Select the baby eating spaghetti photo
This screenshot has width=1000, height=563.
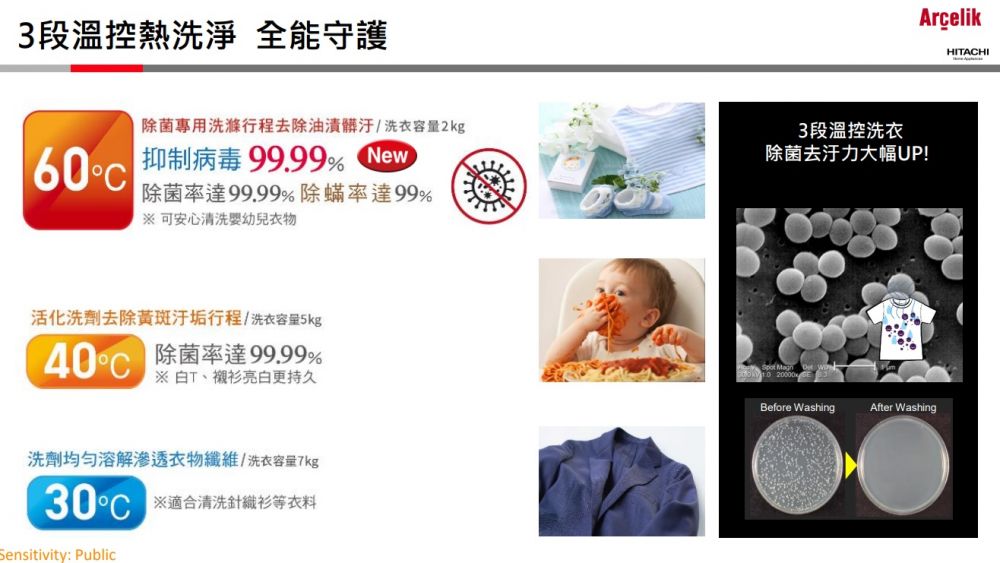pos(622,320)
